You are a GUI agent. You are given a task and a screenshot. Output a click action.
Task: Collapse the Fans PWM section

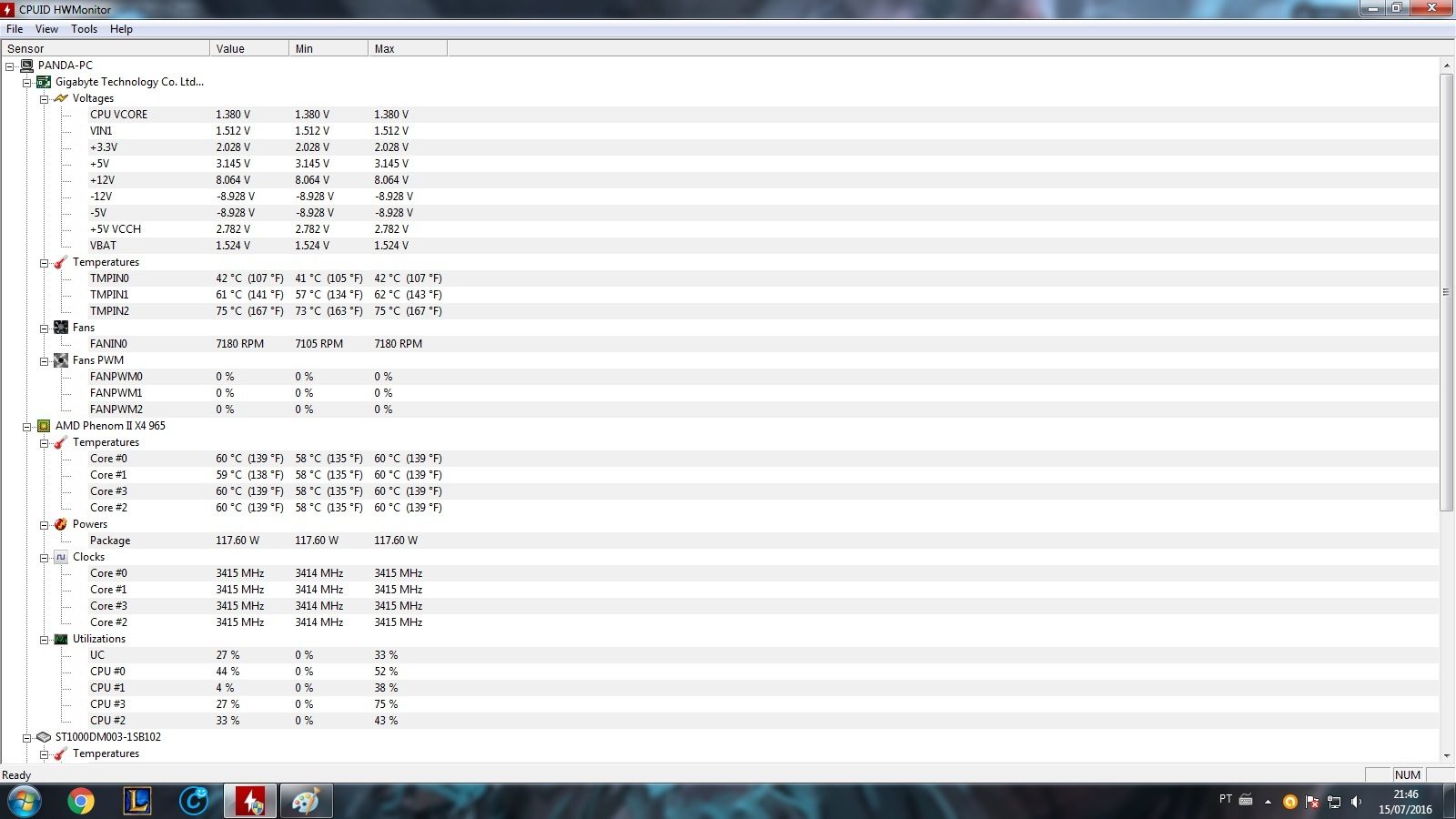44,361
